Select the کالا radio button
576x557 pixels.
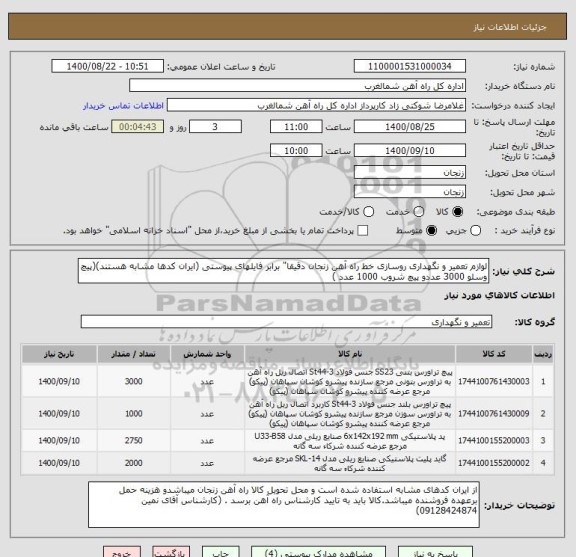(x=458, y=212)
